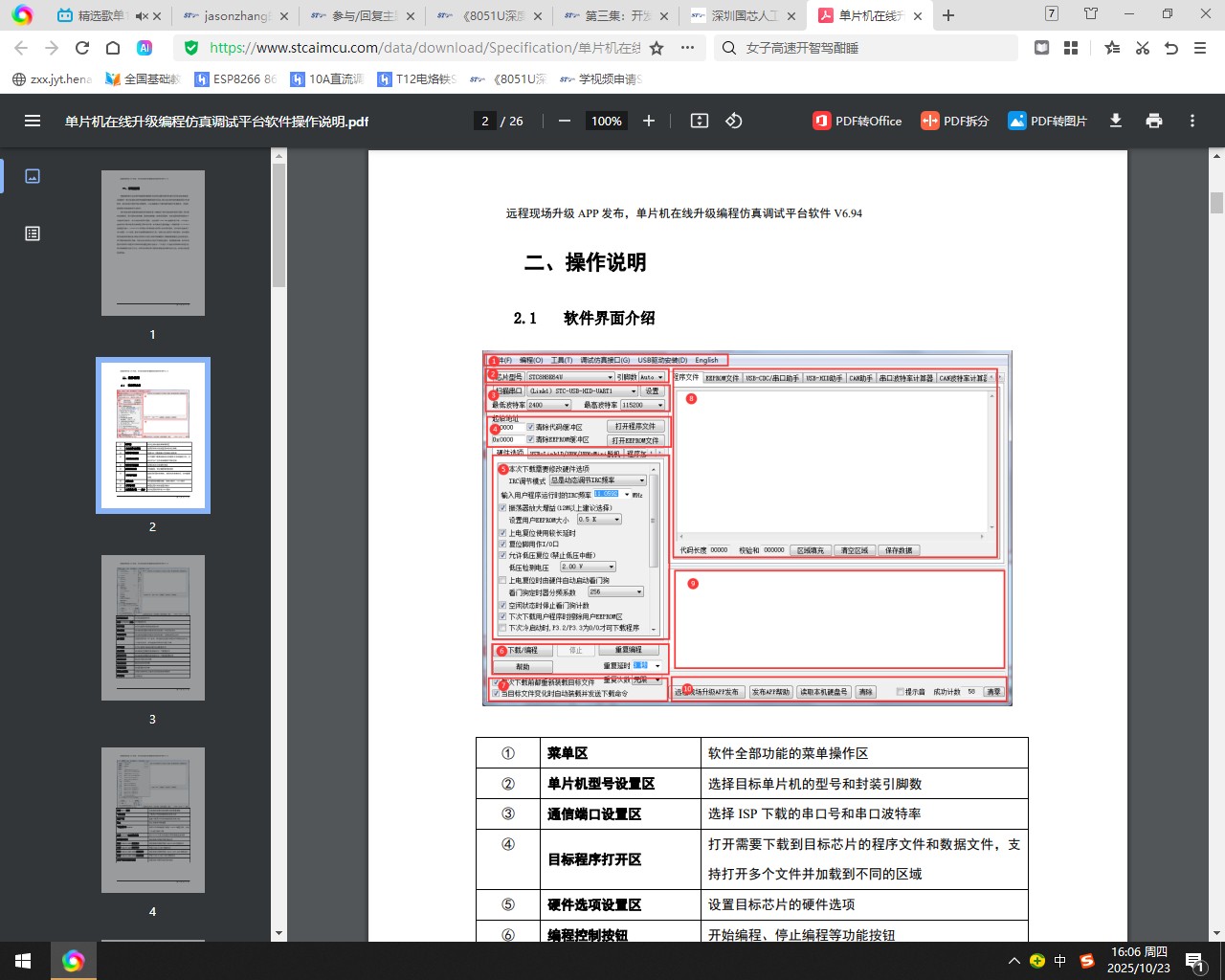Enable the 清除代码缓冲区 checkbox
This screenshot has width=1225, height=980.
tap(531, 426)
